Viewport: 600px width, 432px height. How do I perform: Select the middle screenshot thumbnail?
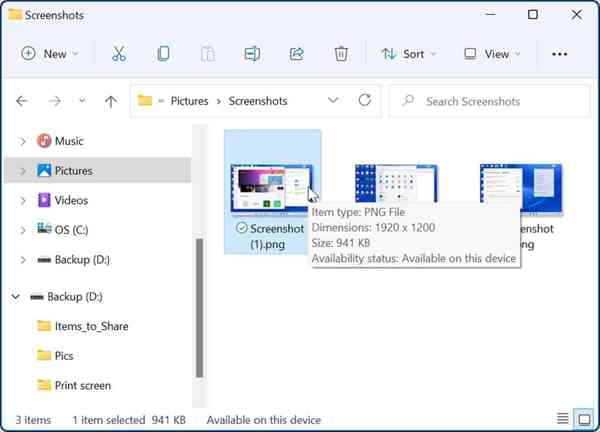(x=396, y=184)
